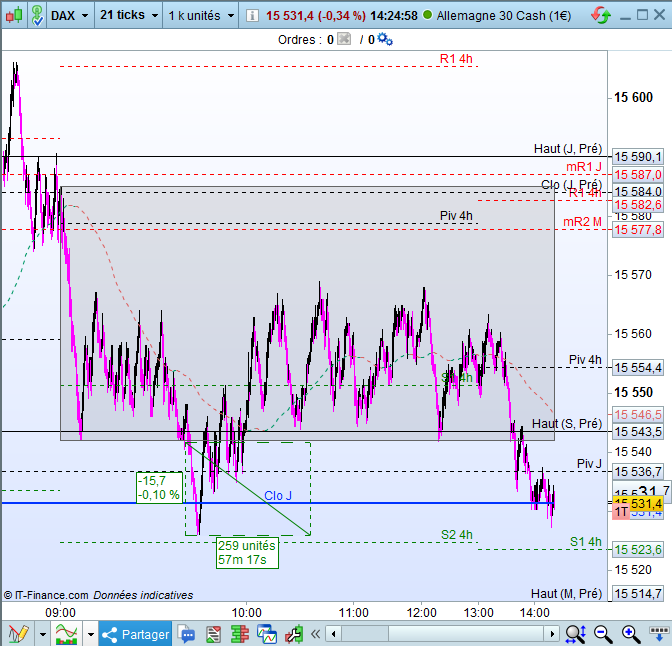Click the green S2 4h support label
The width and height of the screenshot is (672, 646).
tap(456, 535)
